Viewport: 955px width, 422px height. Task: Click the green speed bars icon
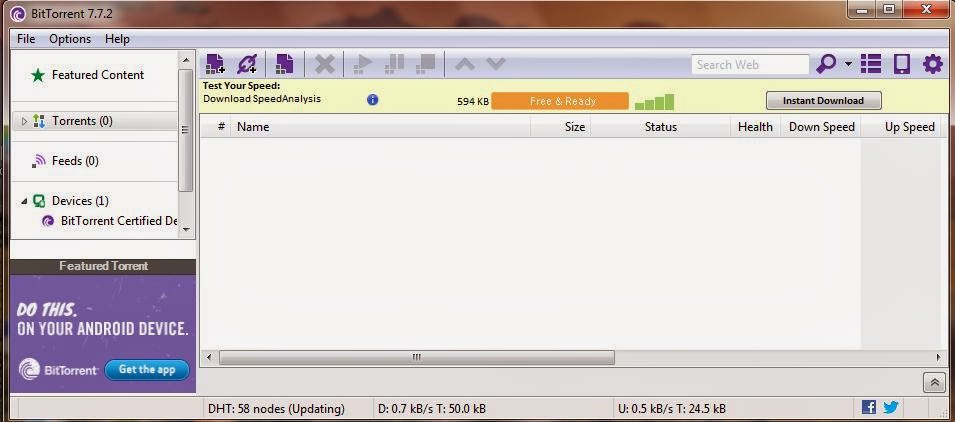pyautogui.click(x=654, y=102)
